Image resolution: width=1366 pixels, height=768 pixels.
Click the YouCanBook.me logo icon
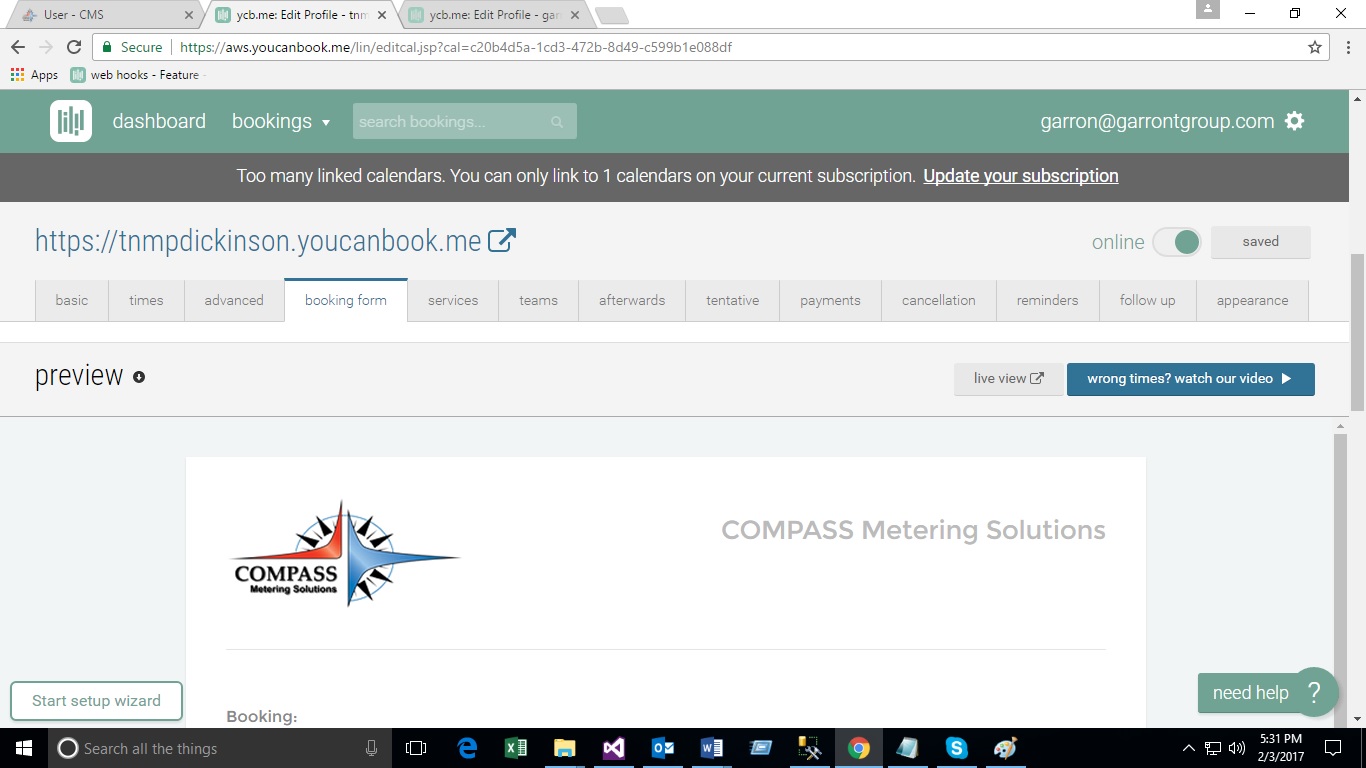click(71, 121)
